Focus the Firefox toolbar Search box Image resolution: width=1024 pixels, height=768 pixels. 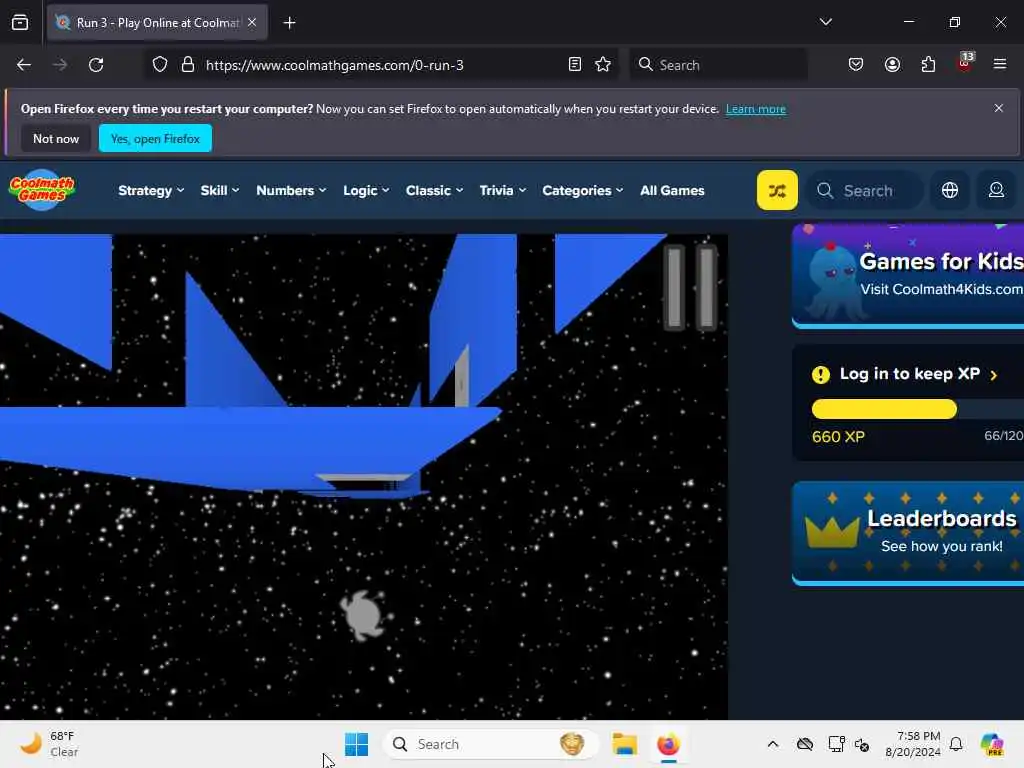coord(718,65)
